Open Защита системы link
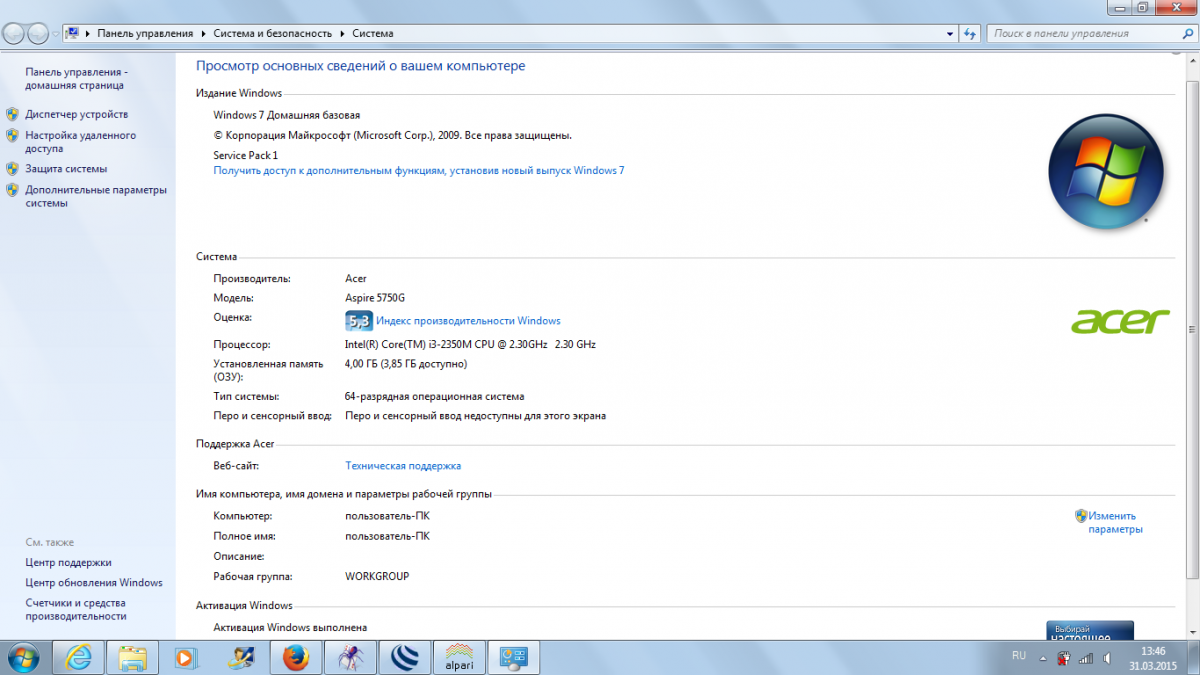1200x675 pixels. (x=66, y=169)
